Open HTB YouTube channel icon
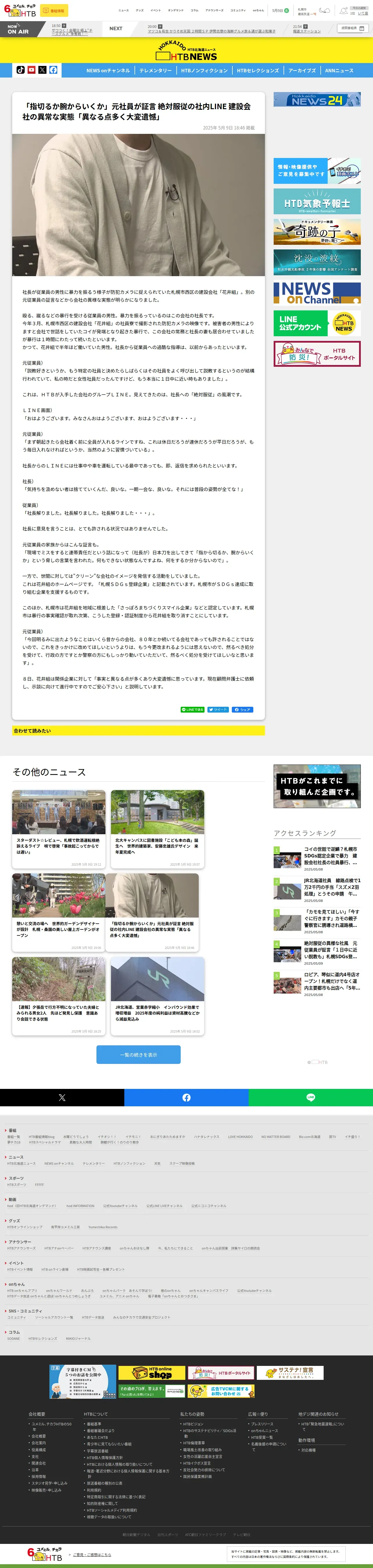This screenshot has height=1568, width=373. 32,70
